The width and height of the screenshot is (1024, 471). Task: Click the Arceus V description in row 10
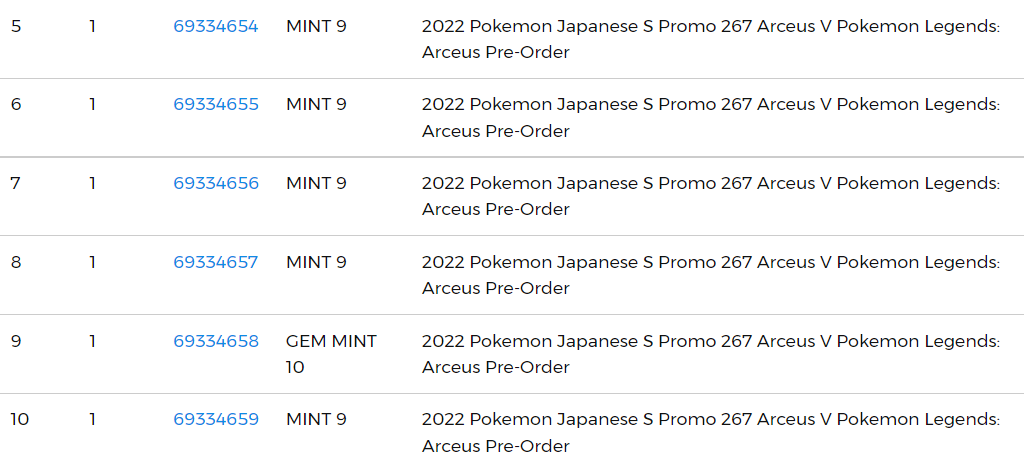pyautogui.click(x=711, y=432)
